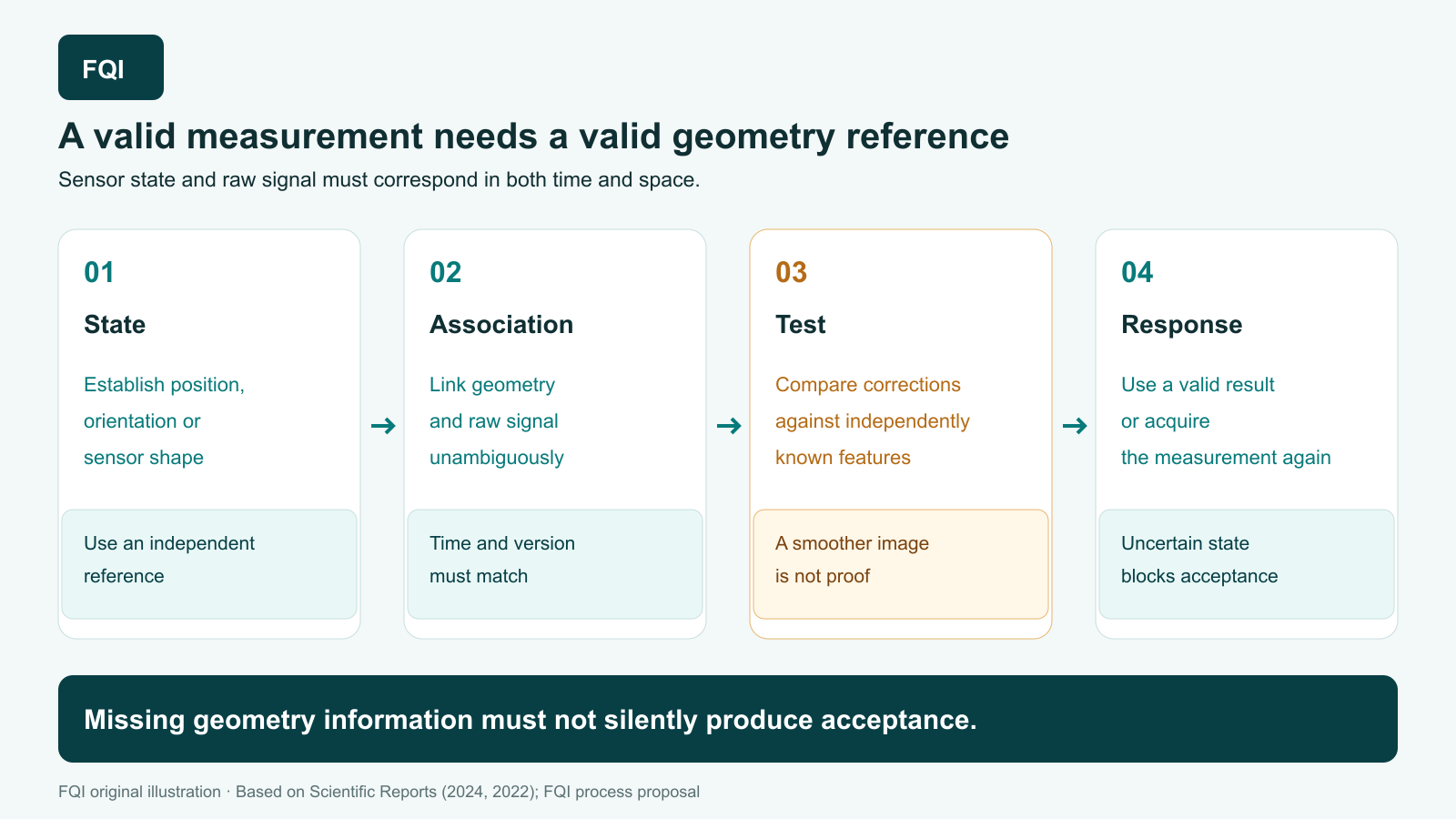Click "Compare corrections against independently known features" text
1456x819 pixels.
click(873, 421)
